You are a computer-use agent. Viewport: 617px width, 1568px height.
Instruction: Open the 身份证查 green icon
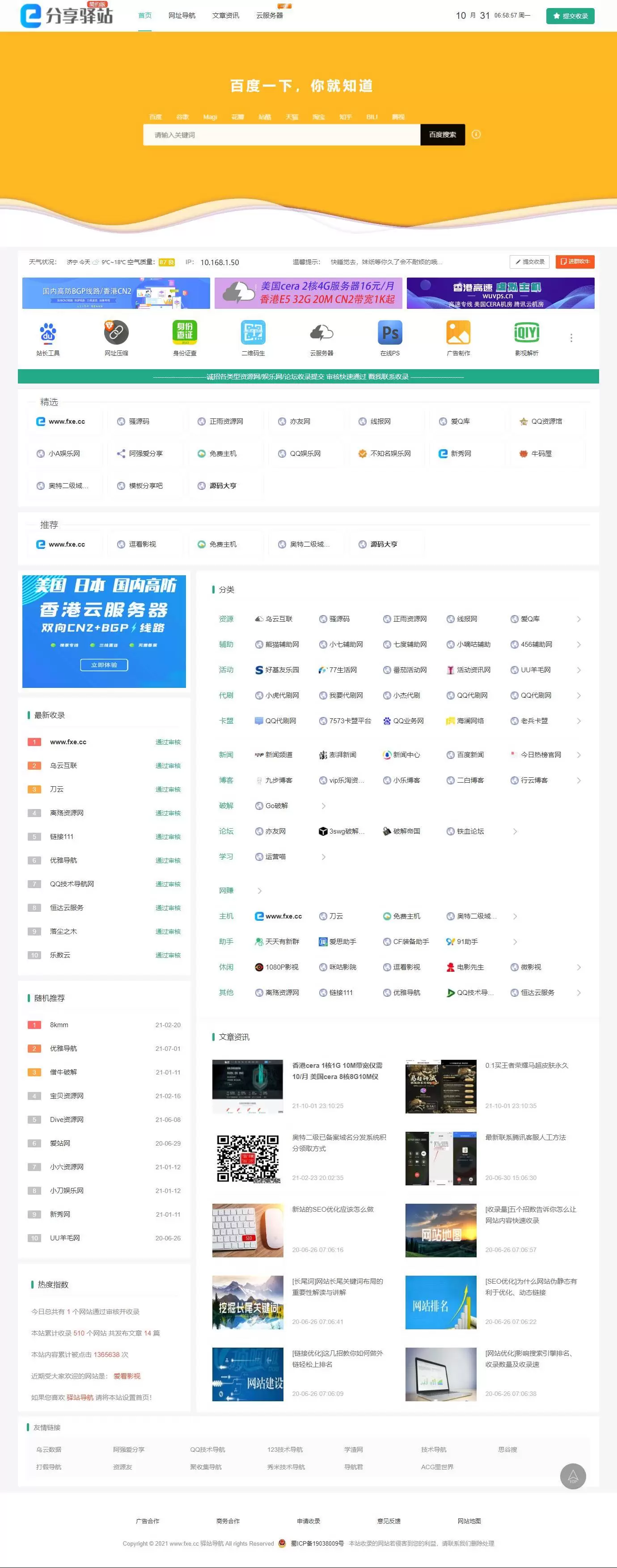point(185,333)
